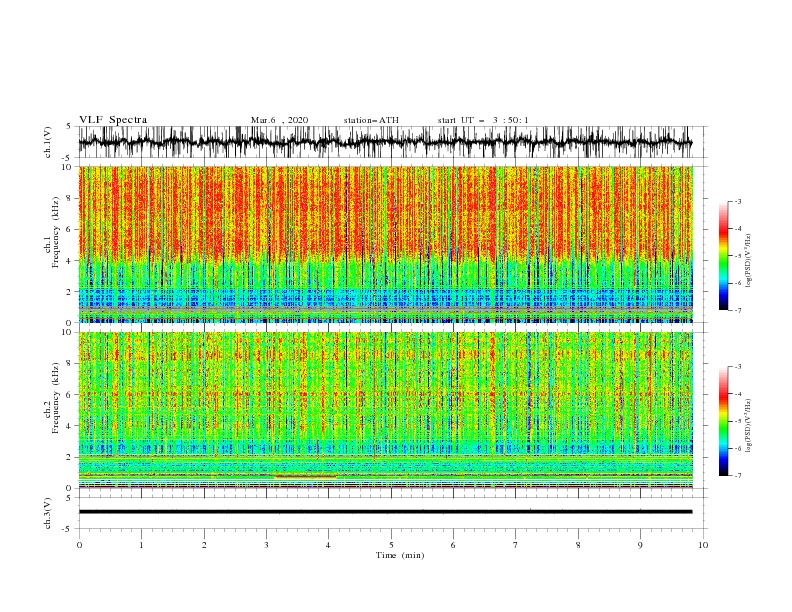Click the time-axis tick label "10"
The height and width of the screenshot is (612, 792).
tap(703, 545)
